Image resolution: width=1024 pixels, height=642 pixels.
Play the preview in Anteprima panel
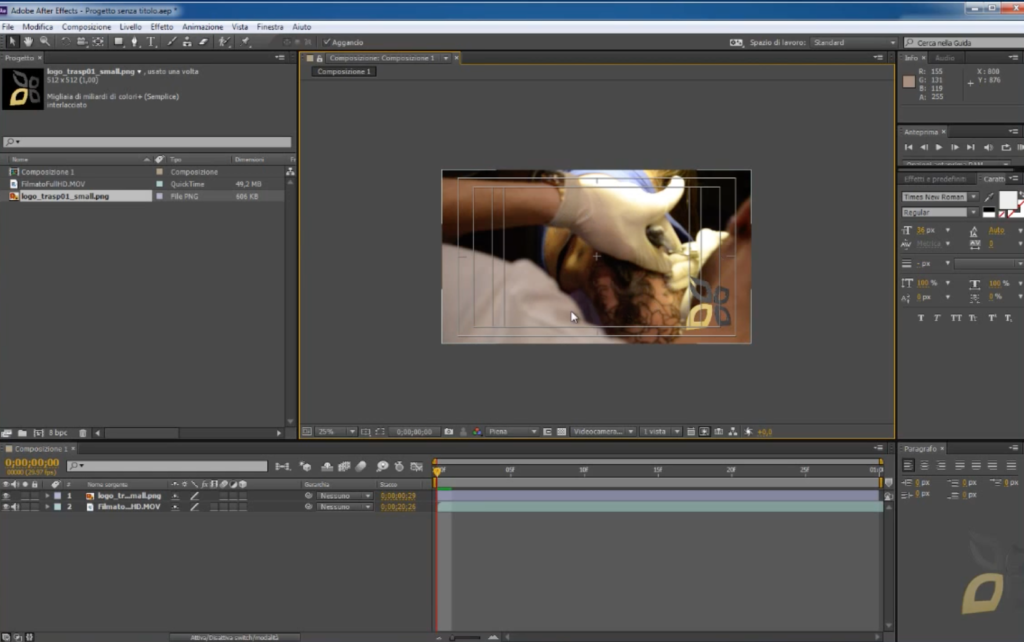[939, 148]
